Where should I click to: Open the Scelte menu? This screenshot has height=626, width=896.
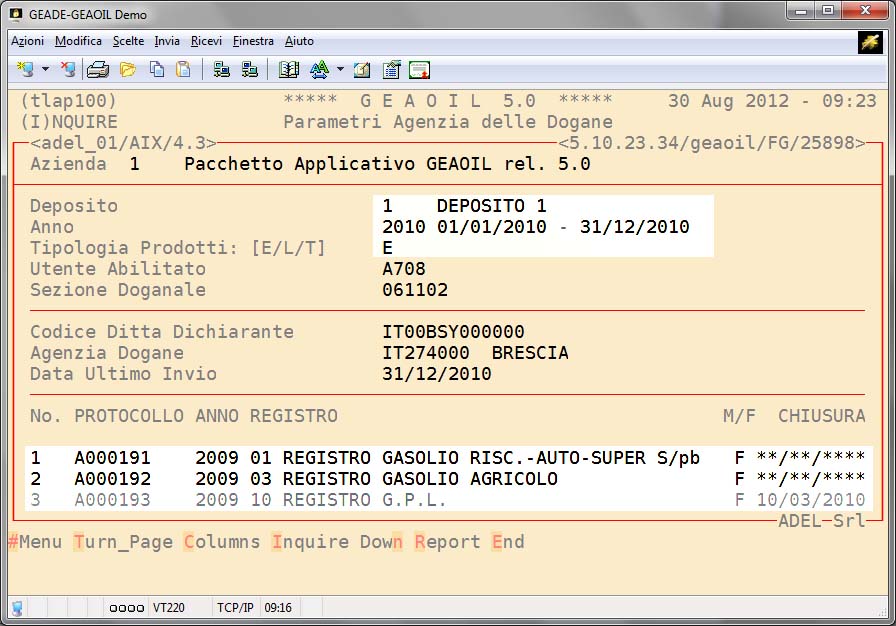128,41
